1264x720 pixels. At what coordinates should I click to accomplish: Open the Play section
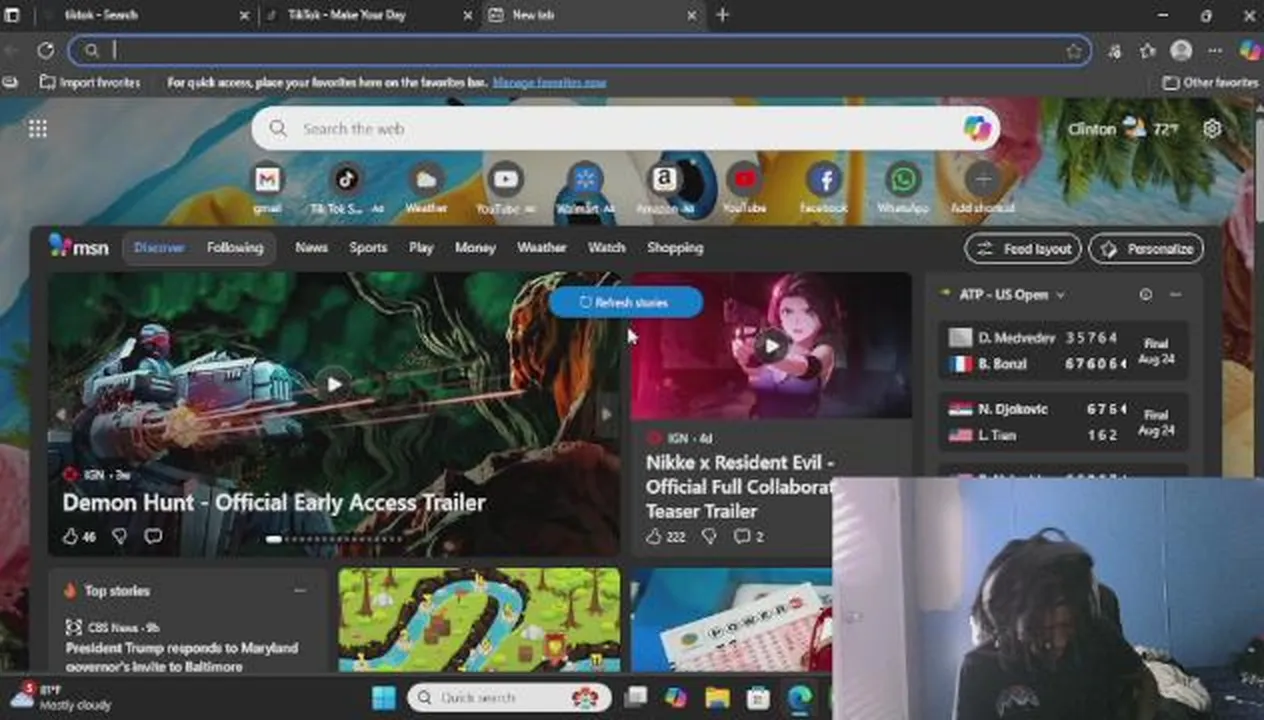(421, 248)
